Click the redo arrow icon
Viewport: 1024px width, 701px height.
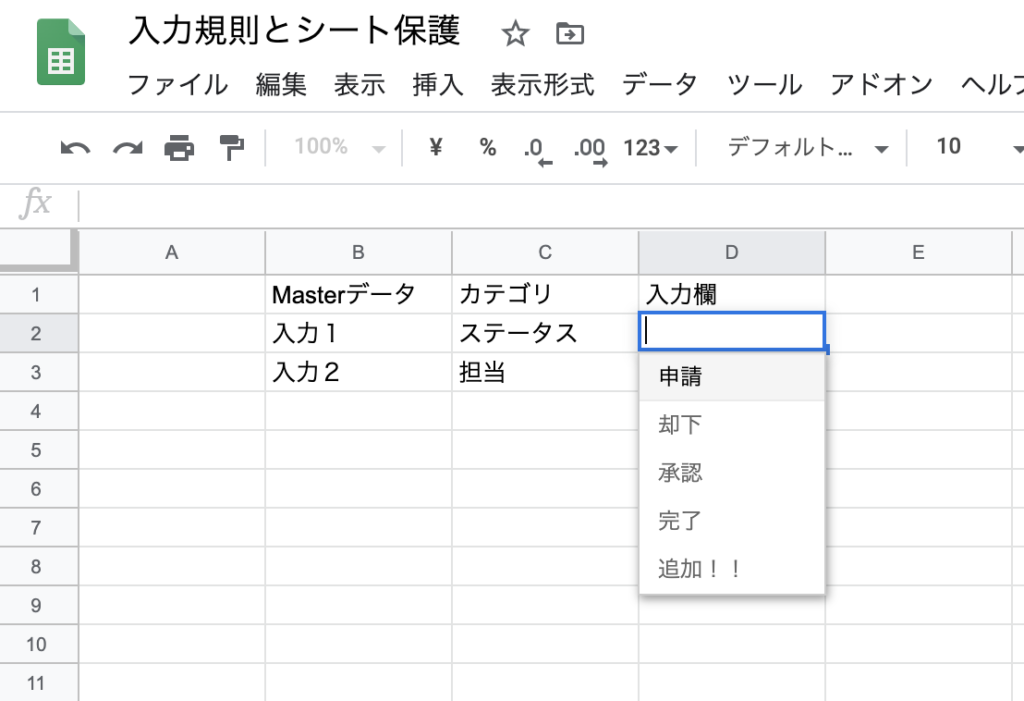127,148
